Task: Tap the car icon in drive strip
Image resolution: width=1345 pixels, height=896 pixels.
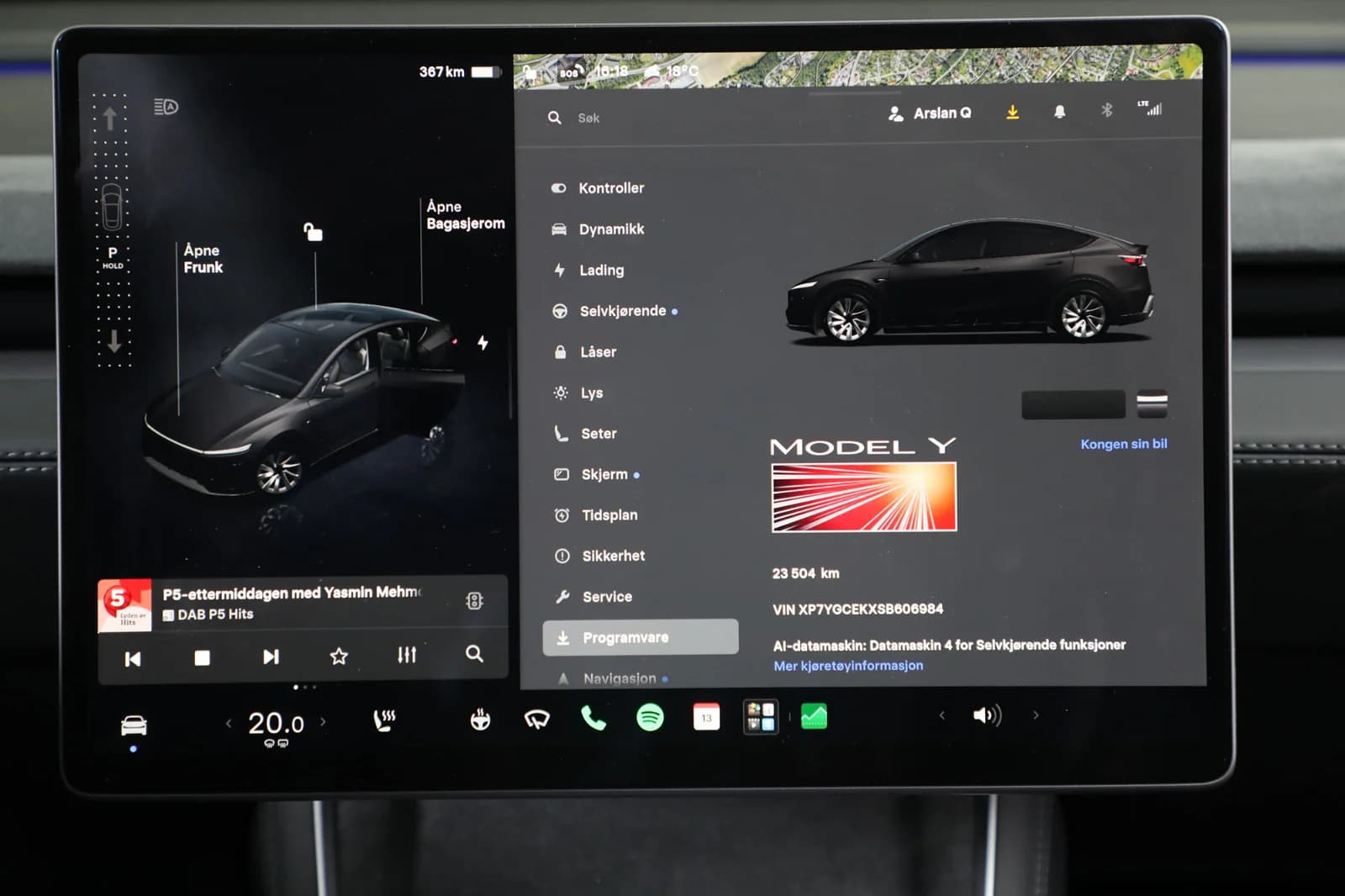Action: pos(112,206)
